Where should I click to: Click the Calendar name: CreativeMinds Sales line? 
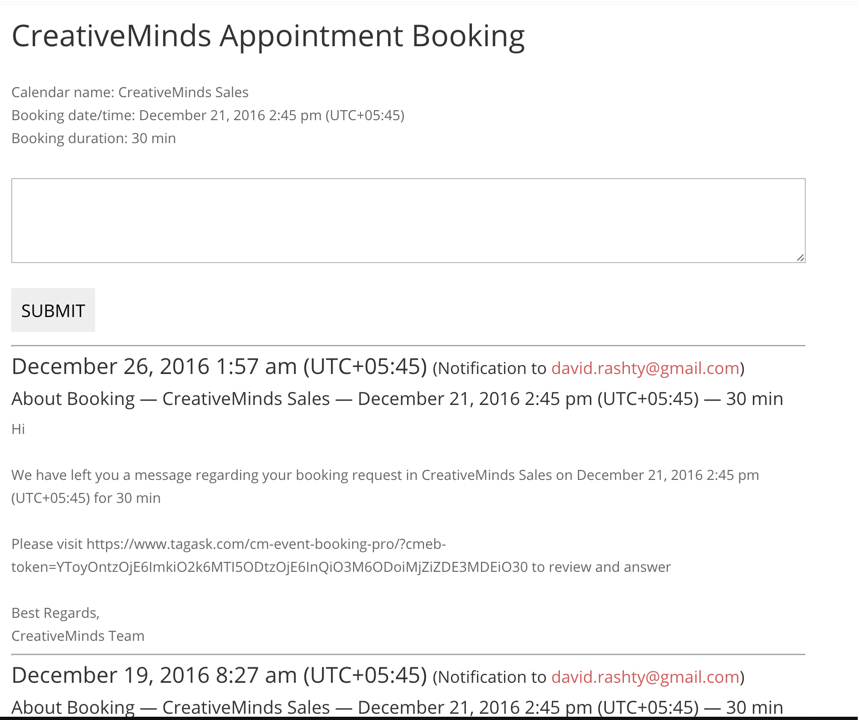[x=130, y=92]
